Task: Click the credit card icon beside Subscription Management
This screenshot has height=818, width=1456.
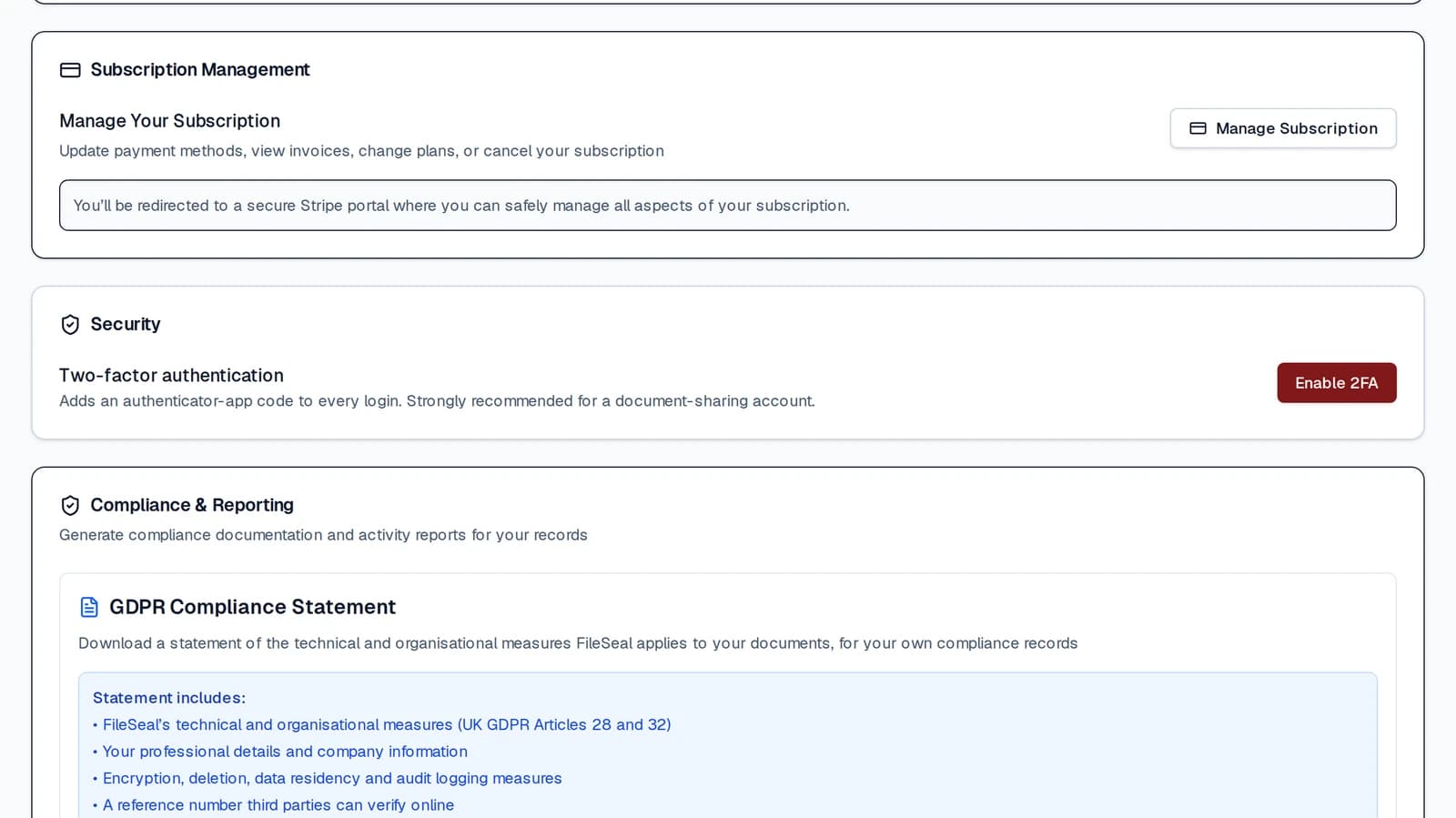Action: [70, 70]
